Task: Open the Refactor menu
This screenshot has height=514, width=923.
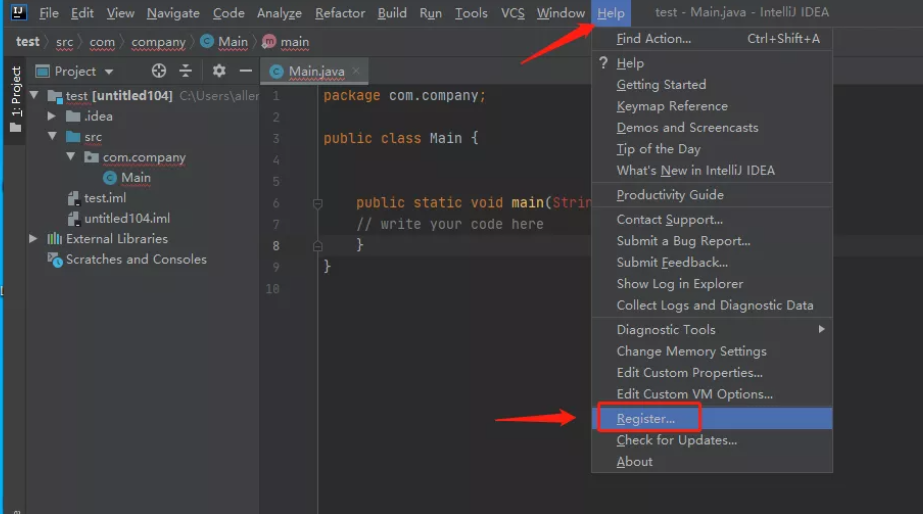Action: point(340,13)
